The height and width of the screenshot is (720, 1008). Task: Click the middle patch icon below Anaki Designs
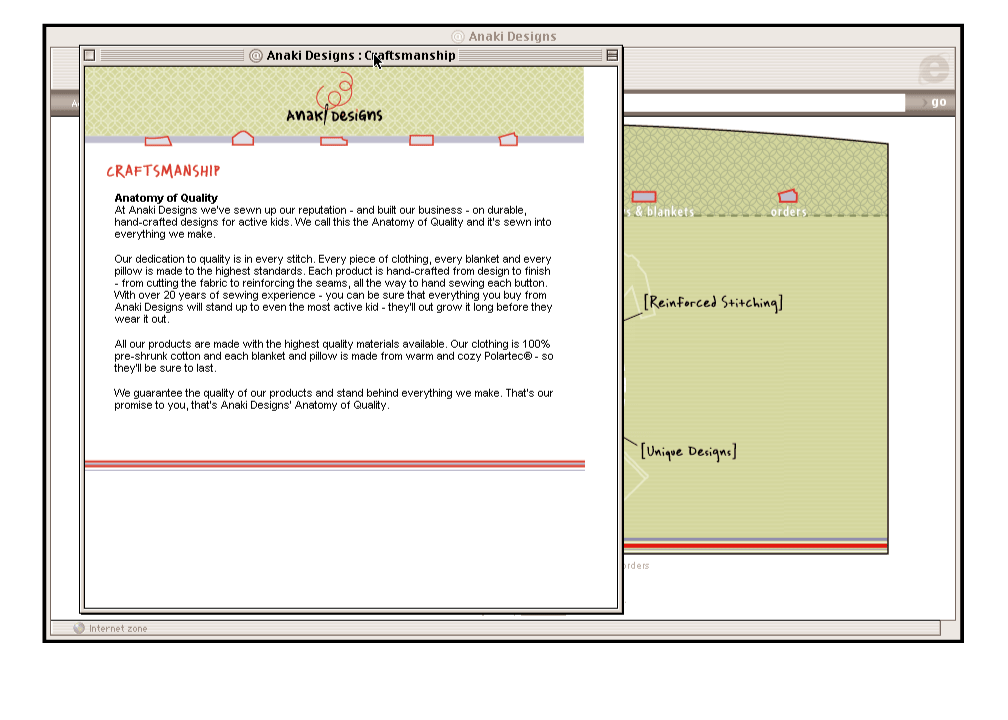pos(333,141)
